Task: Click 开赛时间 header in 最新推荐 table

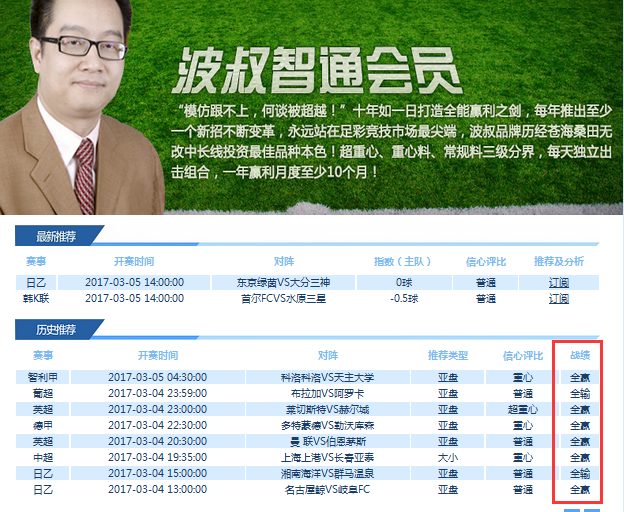Action: tap(134, 261)
